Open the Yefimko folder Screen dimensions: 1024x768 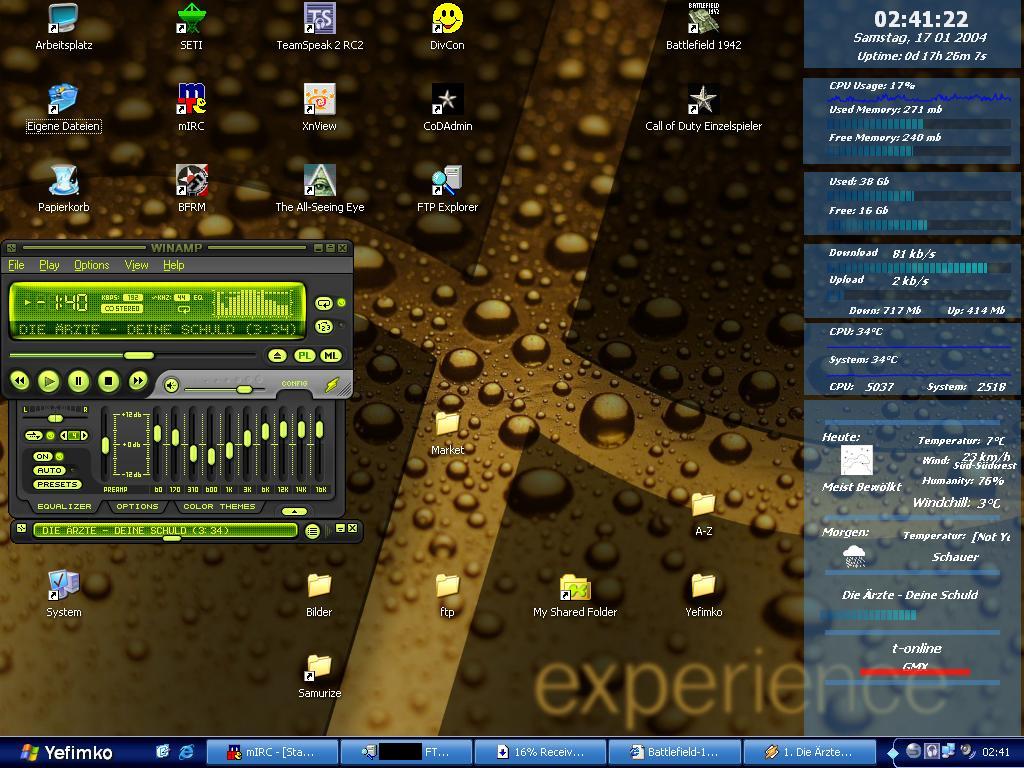pyautogui.click(x=703, y=595)
